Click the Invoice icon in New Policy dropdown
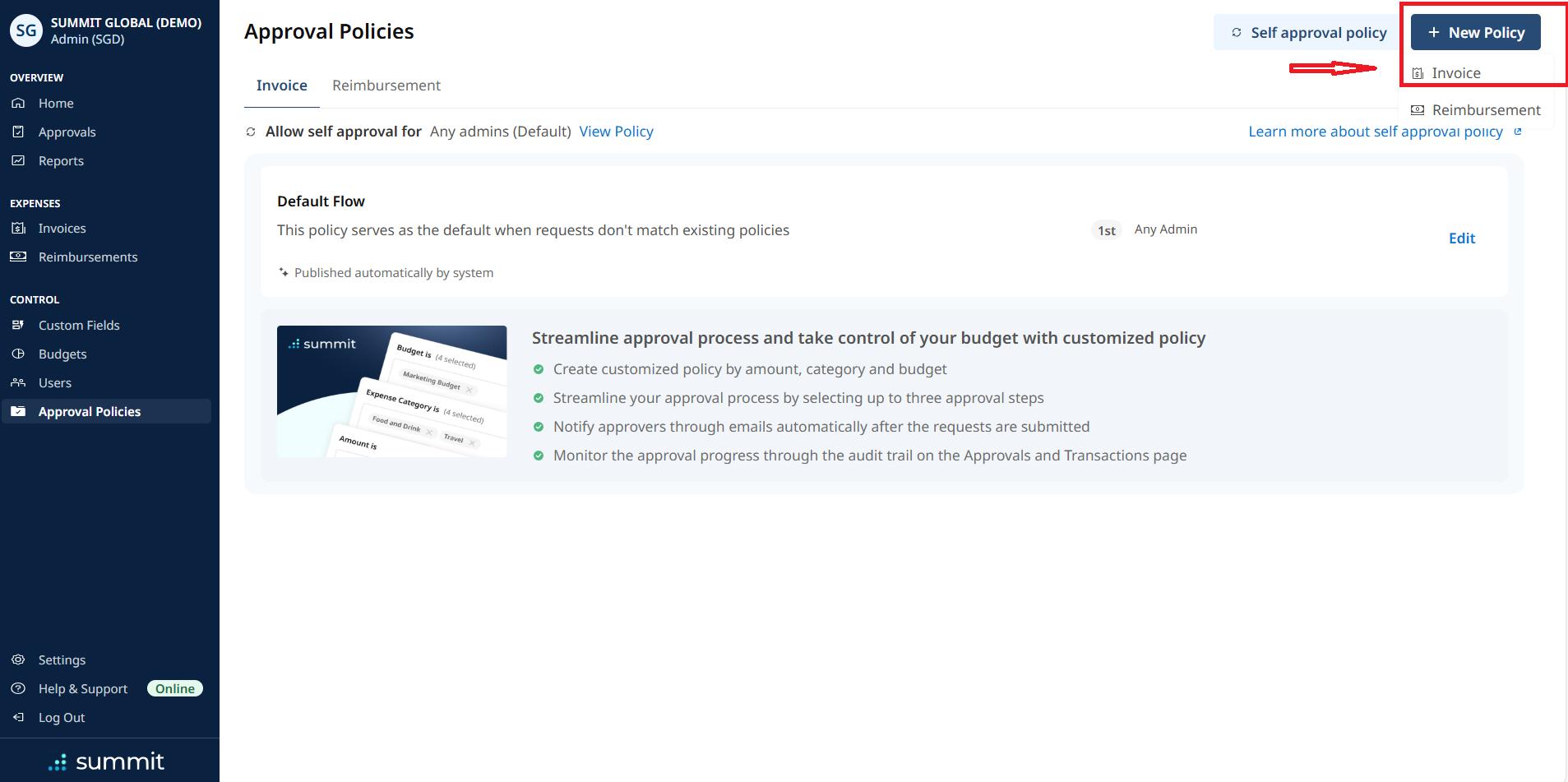The image size is (1568, 782). [x=1418, y=73]
